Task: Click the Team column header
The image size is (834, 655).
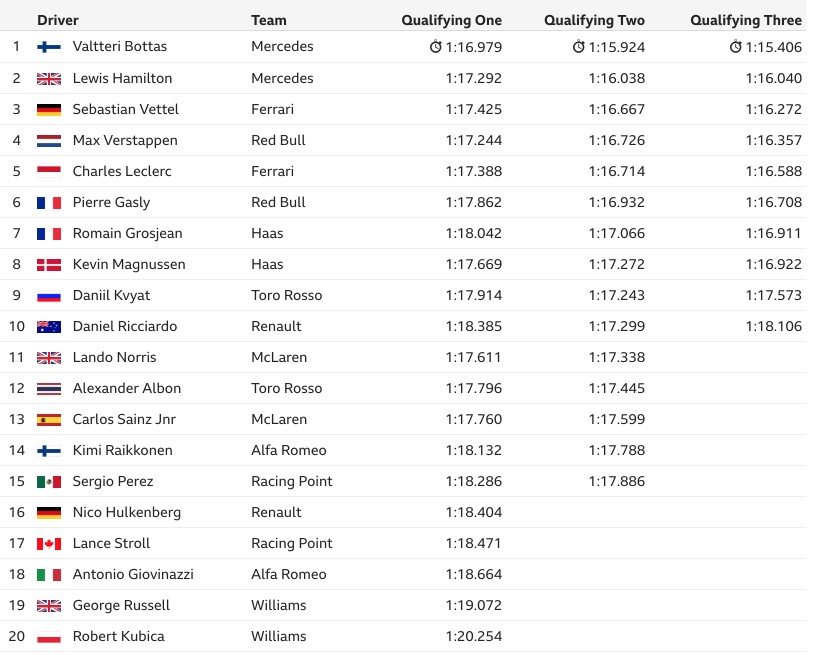Action: click(269, 20)
